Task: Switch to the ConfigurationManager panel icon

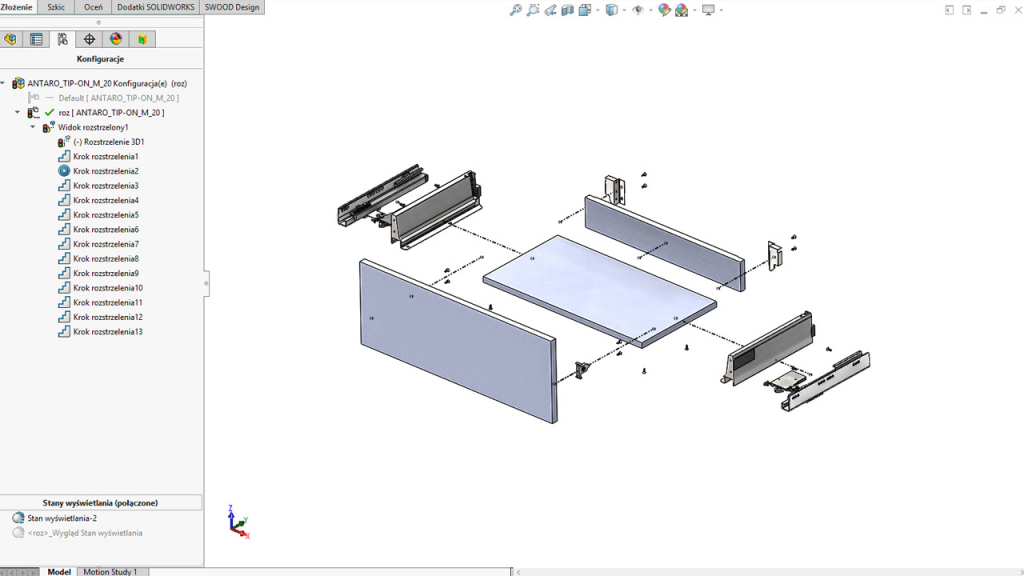Action: [x=62, y=38]
